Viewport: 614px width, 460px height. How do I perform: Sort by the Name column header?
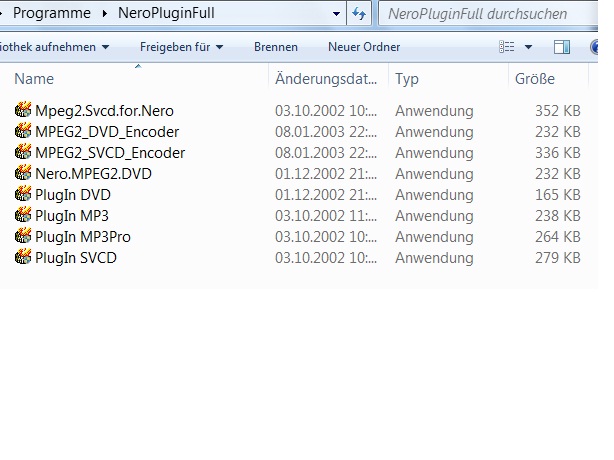34,79
